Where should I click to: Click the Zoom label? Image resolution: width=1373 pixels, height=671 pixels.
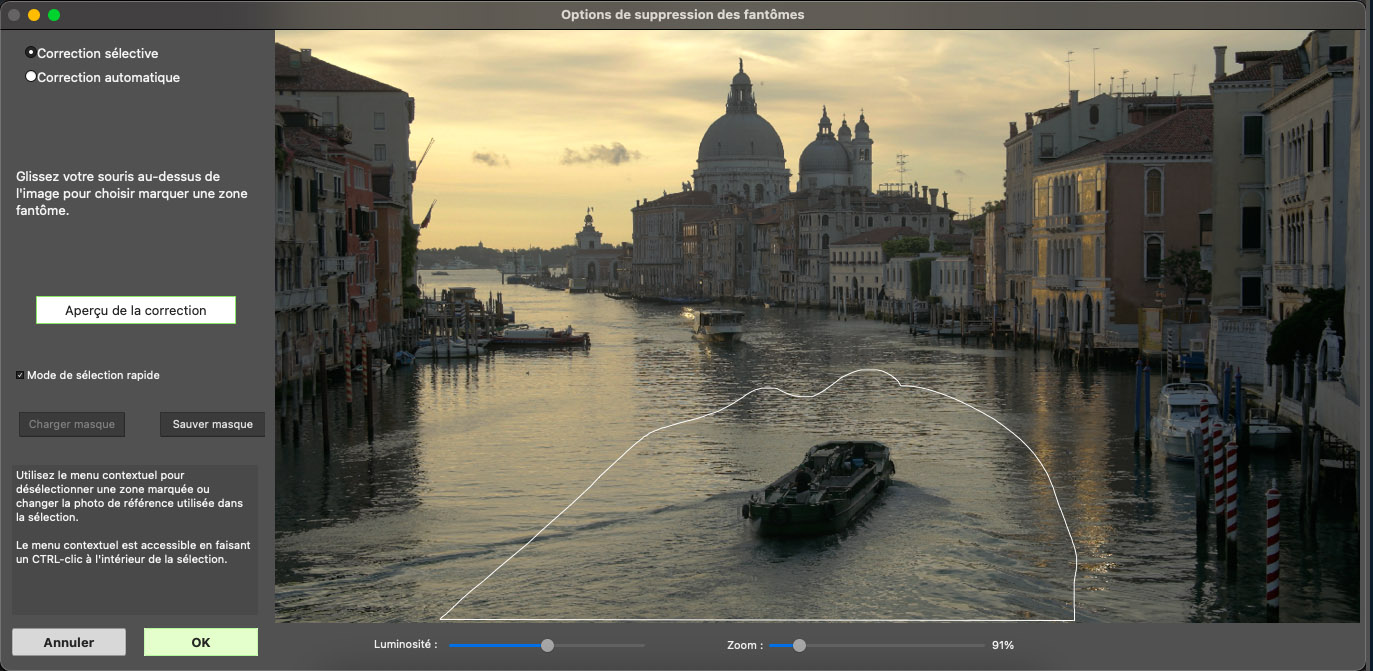(x=745, y=645)
